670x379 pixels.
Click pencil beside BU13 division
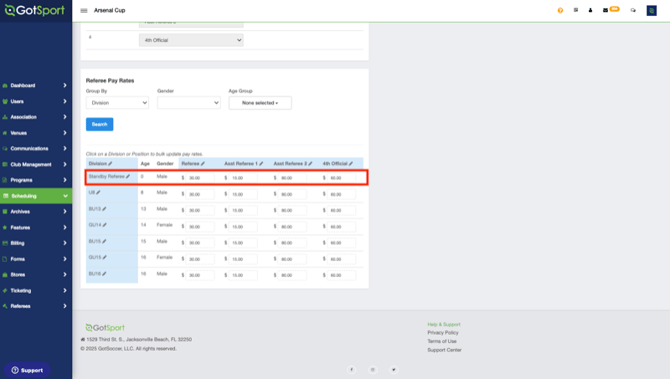(x=104, y=209)
